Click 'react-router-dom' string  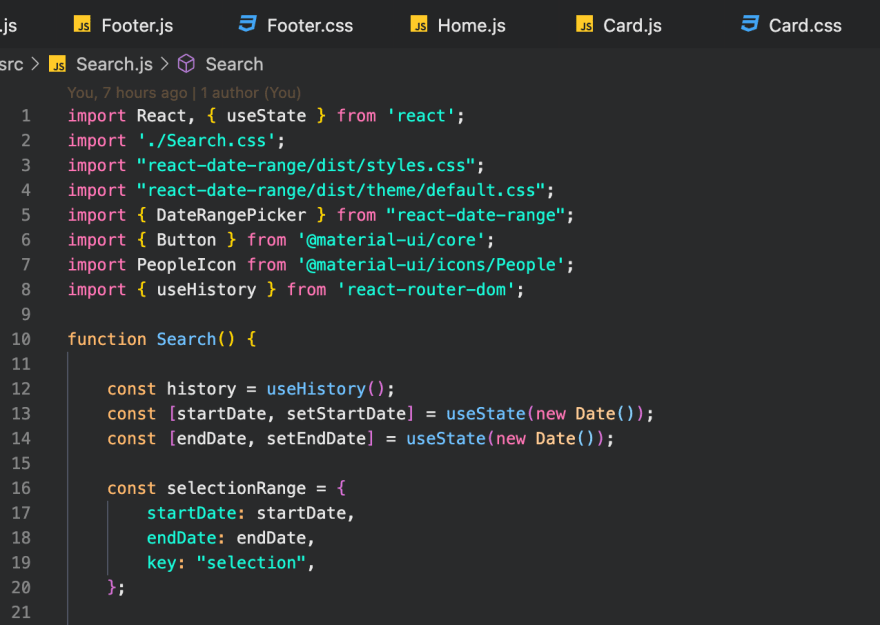426,289
